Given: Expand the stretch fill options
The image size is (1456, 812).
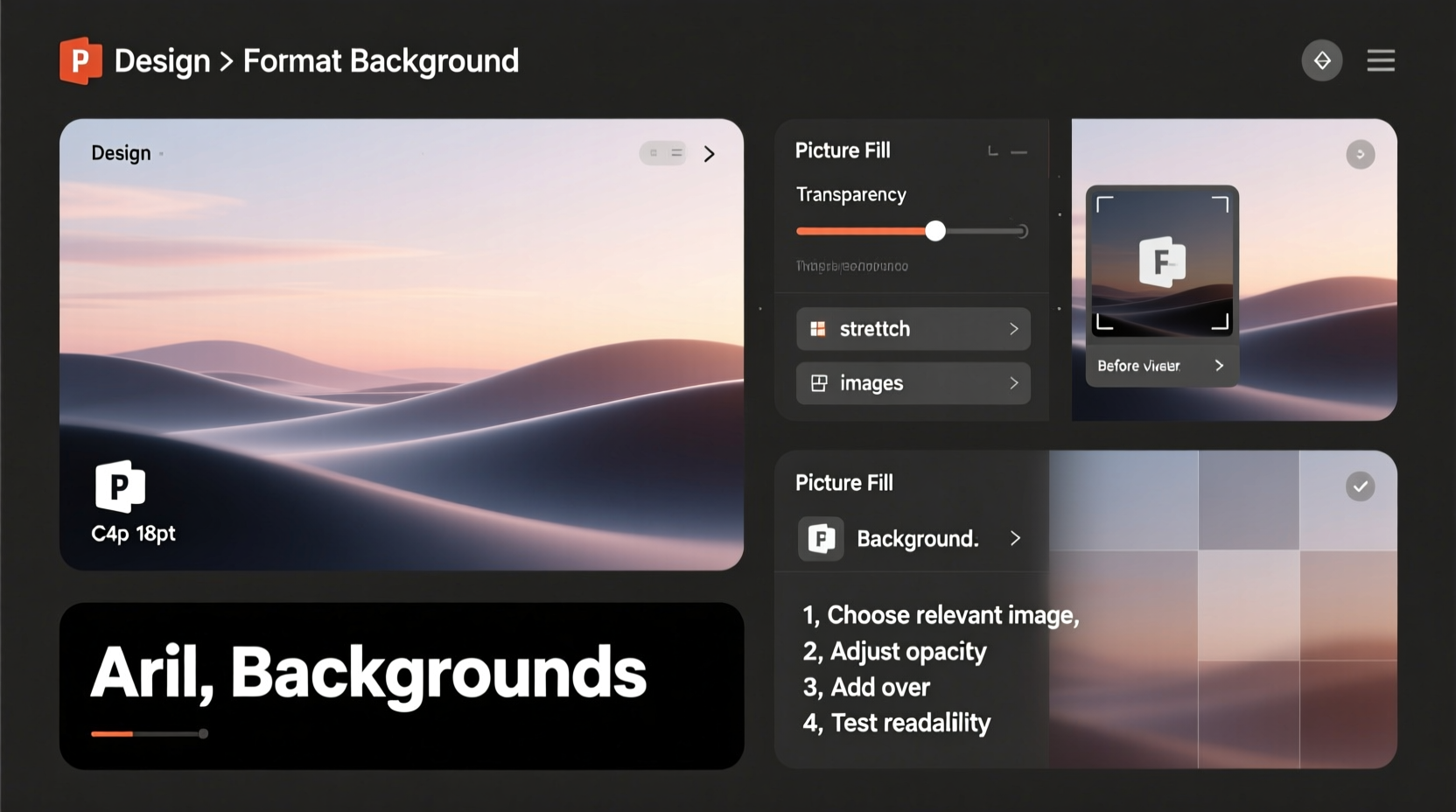Looking at the screenshot, I should coord(1013,329).
